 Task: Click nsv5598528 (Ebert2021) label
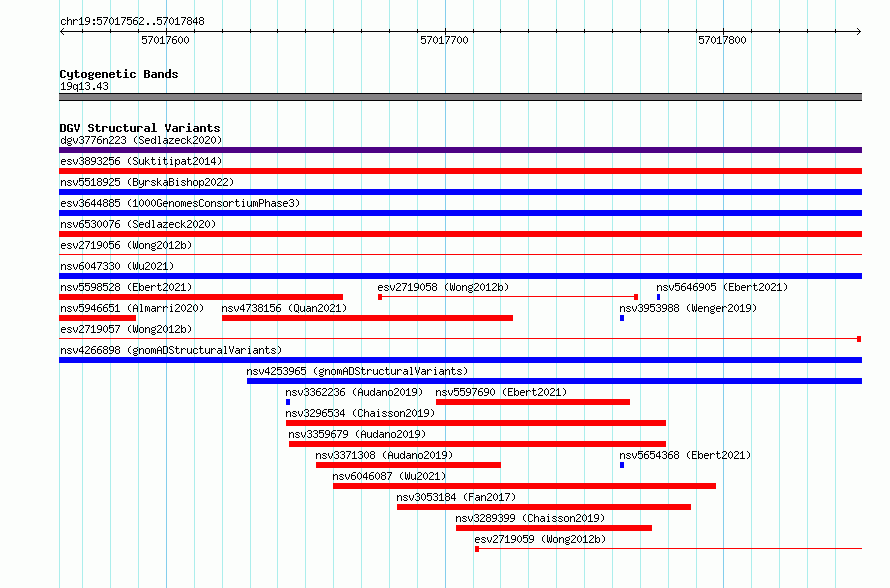tap(126, 287)
